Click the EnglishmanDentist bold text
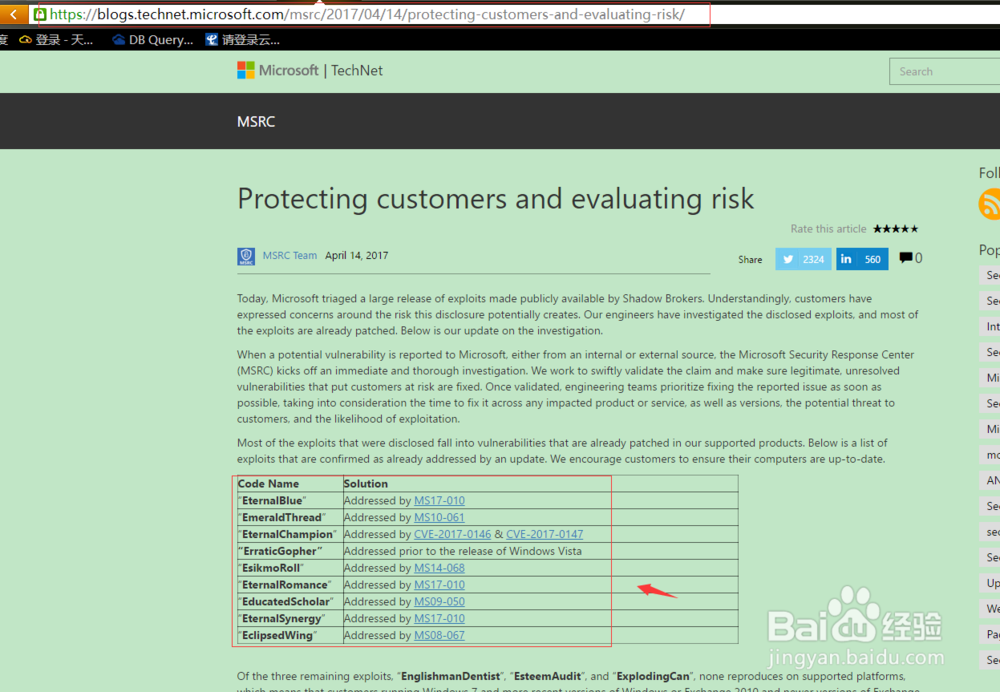The width and height of the screenshot is (1000, 692). click(450, 676)
